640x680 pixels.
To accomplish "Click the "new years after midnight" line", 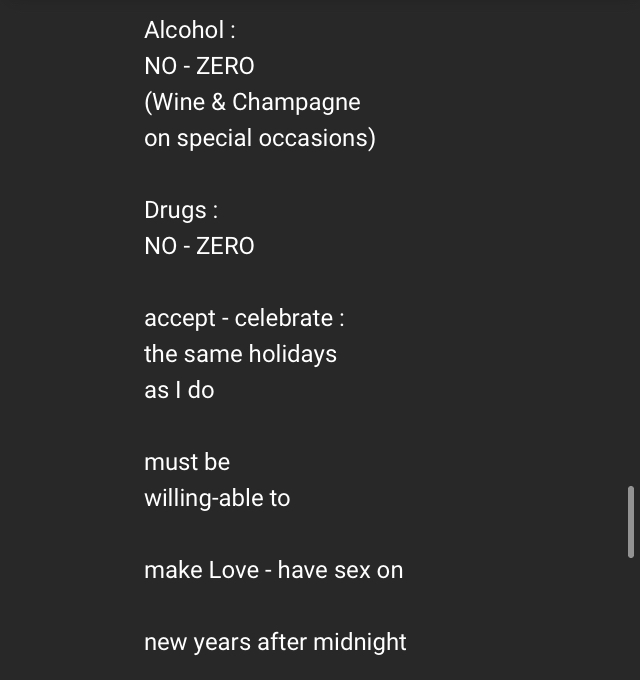I will tap(275, 642).
